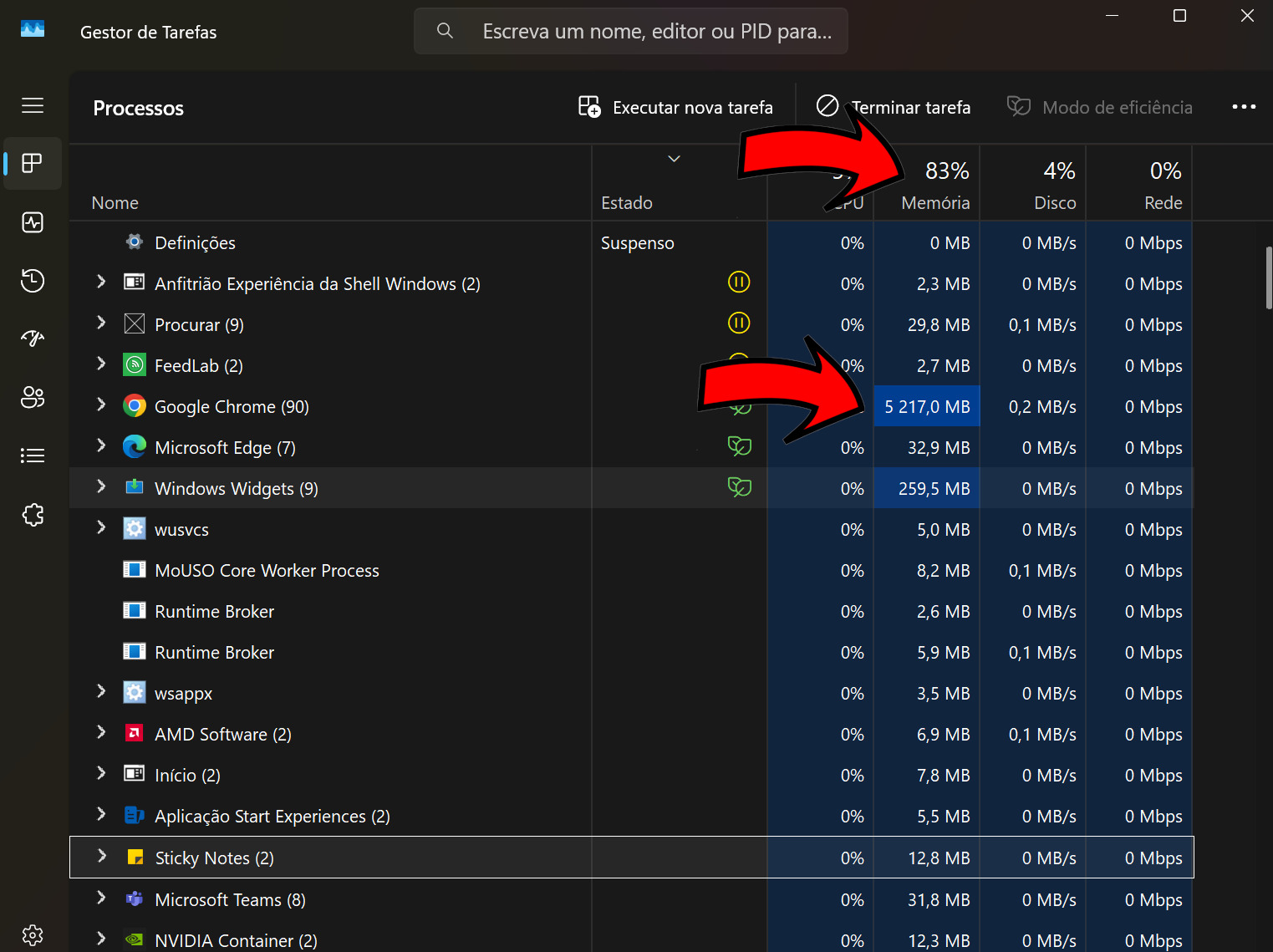The width and height of the screenshot is (1273, 952).
Task: Open the Users page in the sidebar
Action: 33,397
